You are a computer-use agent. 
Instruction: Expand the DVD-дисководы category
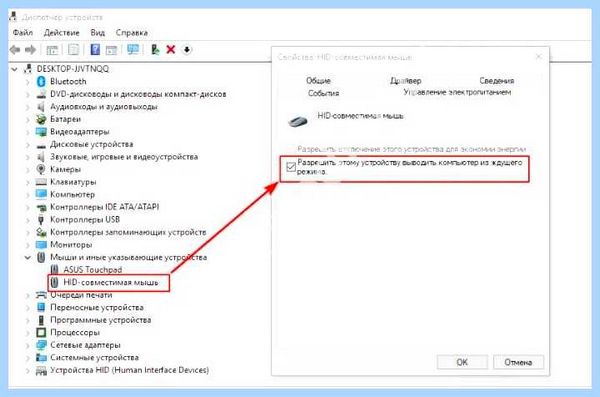point(27,94)
